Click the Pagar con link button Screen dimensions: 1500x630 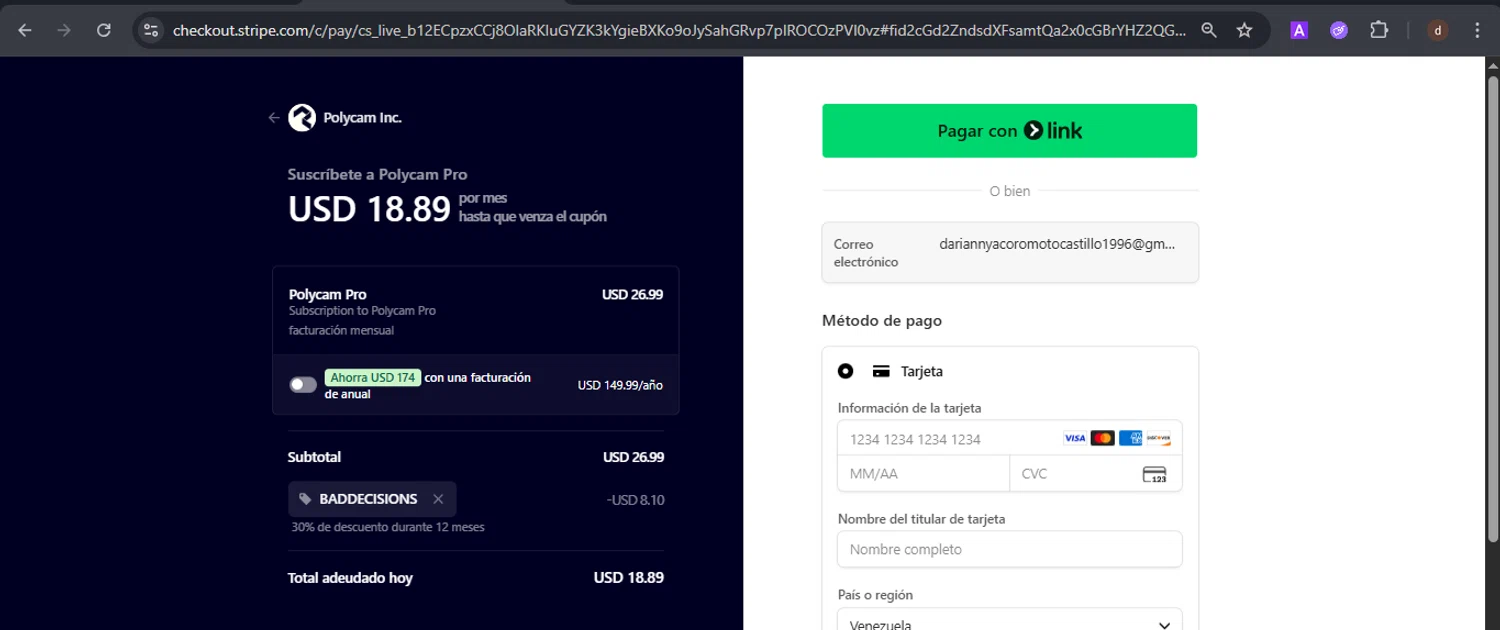click(1010, 131)
